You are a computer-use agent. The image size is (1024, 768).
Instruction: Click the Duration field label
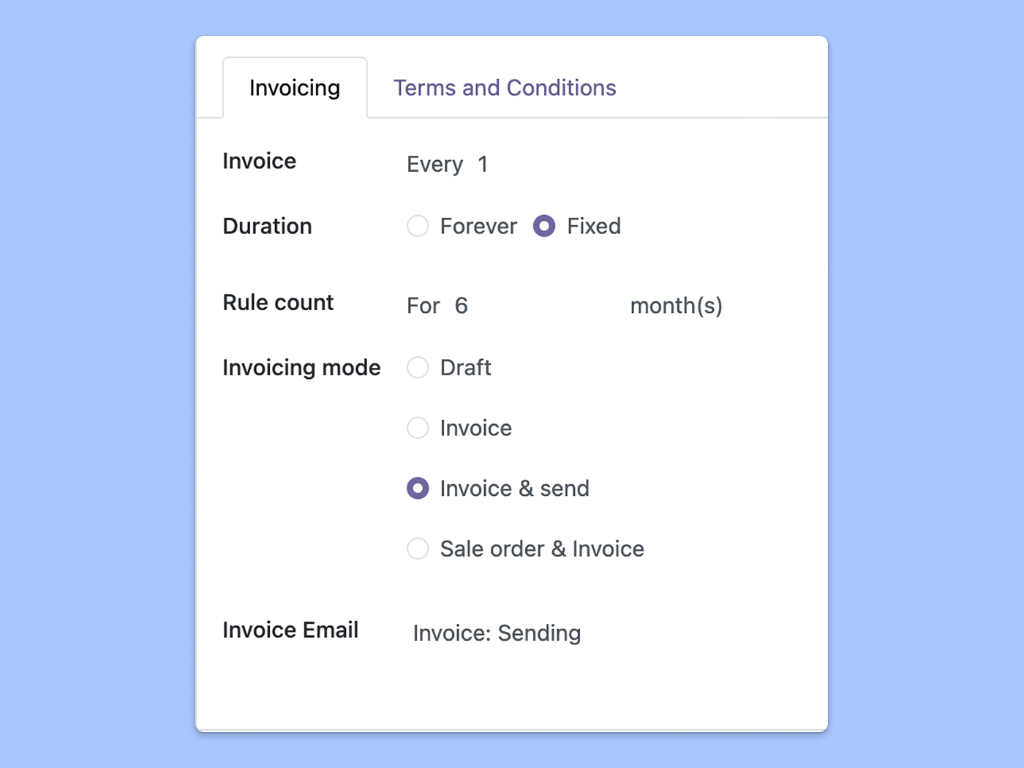267,226
